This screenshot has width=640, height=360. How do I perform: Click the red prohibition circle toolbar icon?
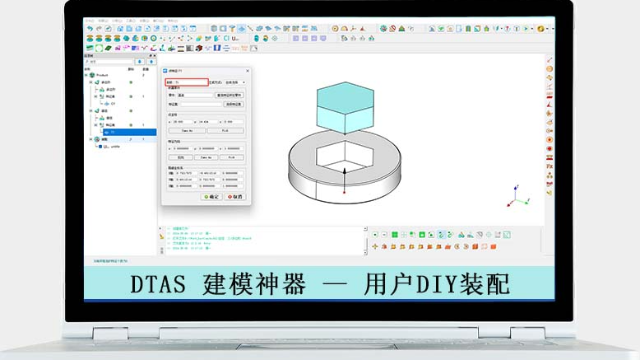(x=392, y=29)
